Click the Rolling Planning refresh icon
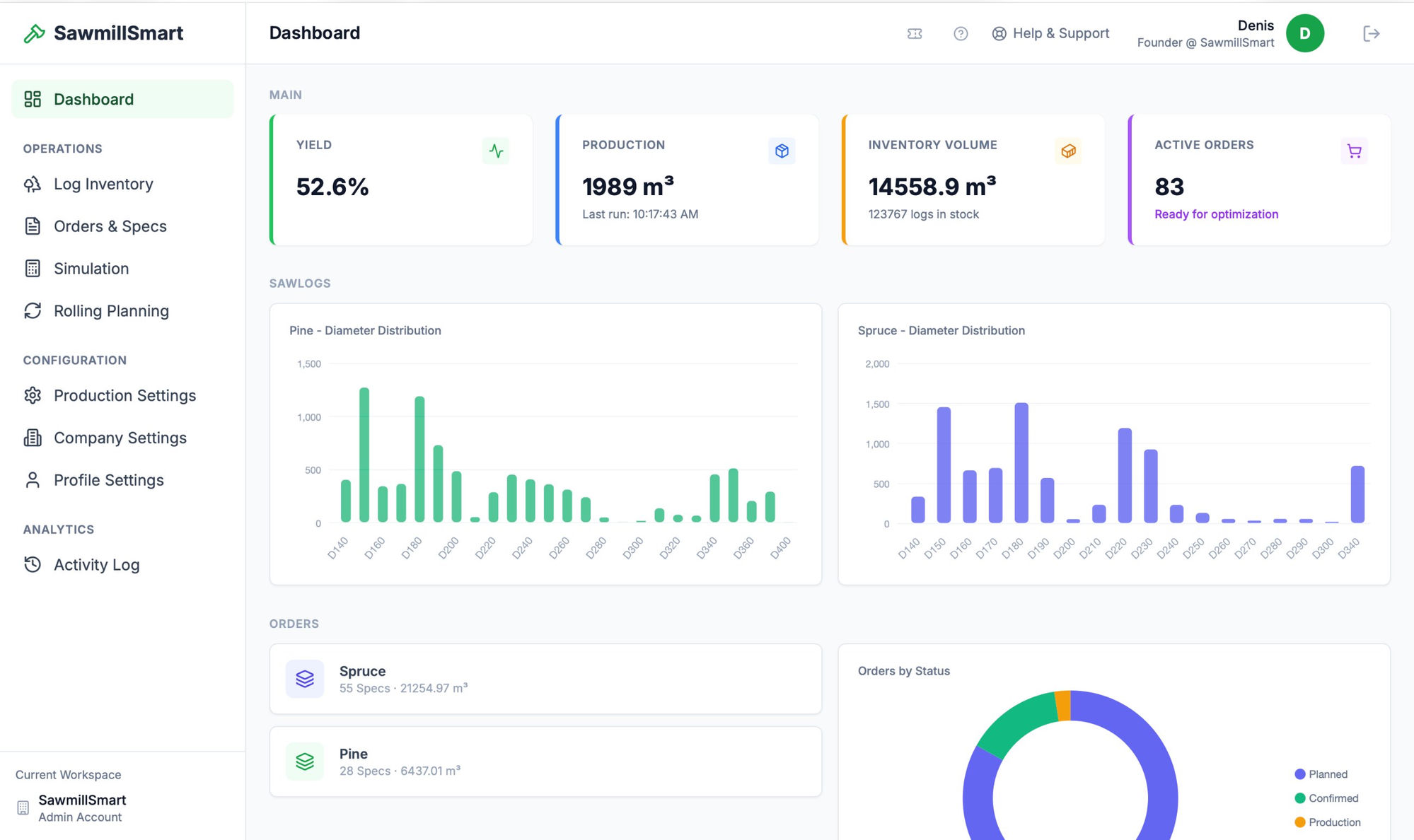 pyautogui.click(x=33, y=311)
